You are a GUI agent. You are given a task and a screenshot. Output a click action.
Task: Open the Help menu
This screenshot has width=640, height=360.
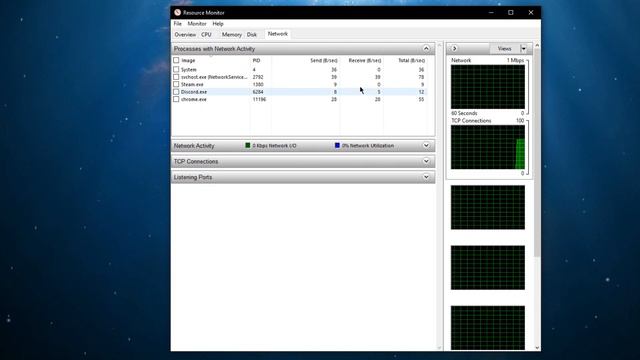tap(218, 24)
